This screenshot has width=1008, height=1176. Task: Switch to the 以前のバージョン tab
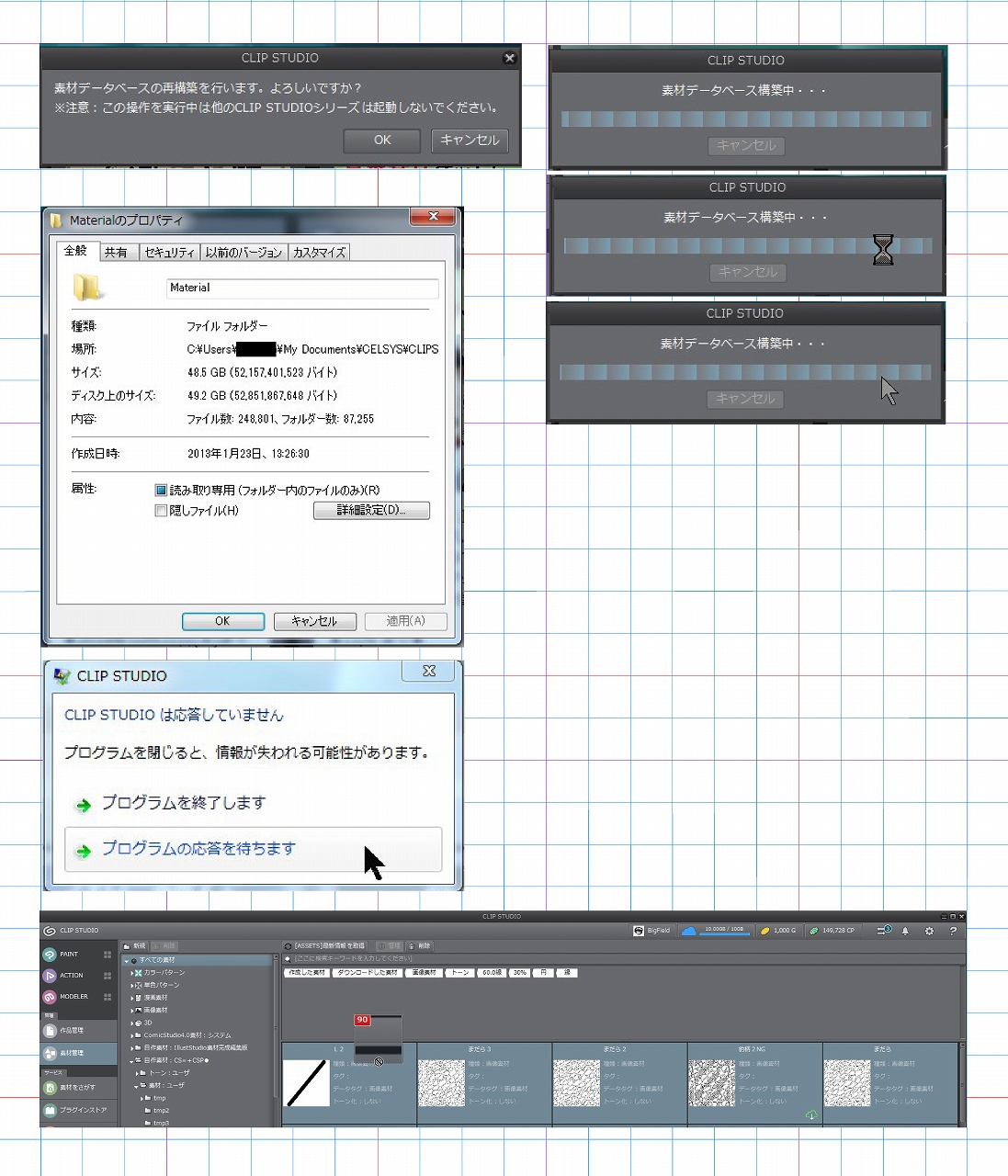pos(244,253)
